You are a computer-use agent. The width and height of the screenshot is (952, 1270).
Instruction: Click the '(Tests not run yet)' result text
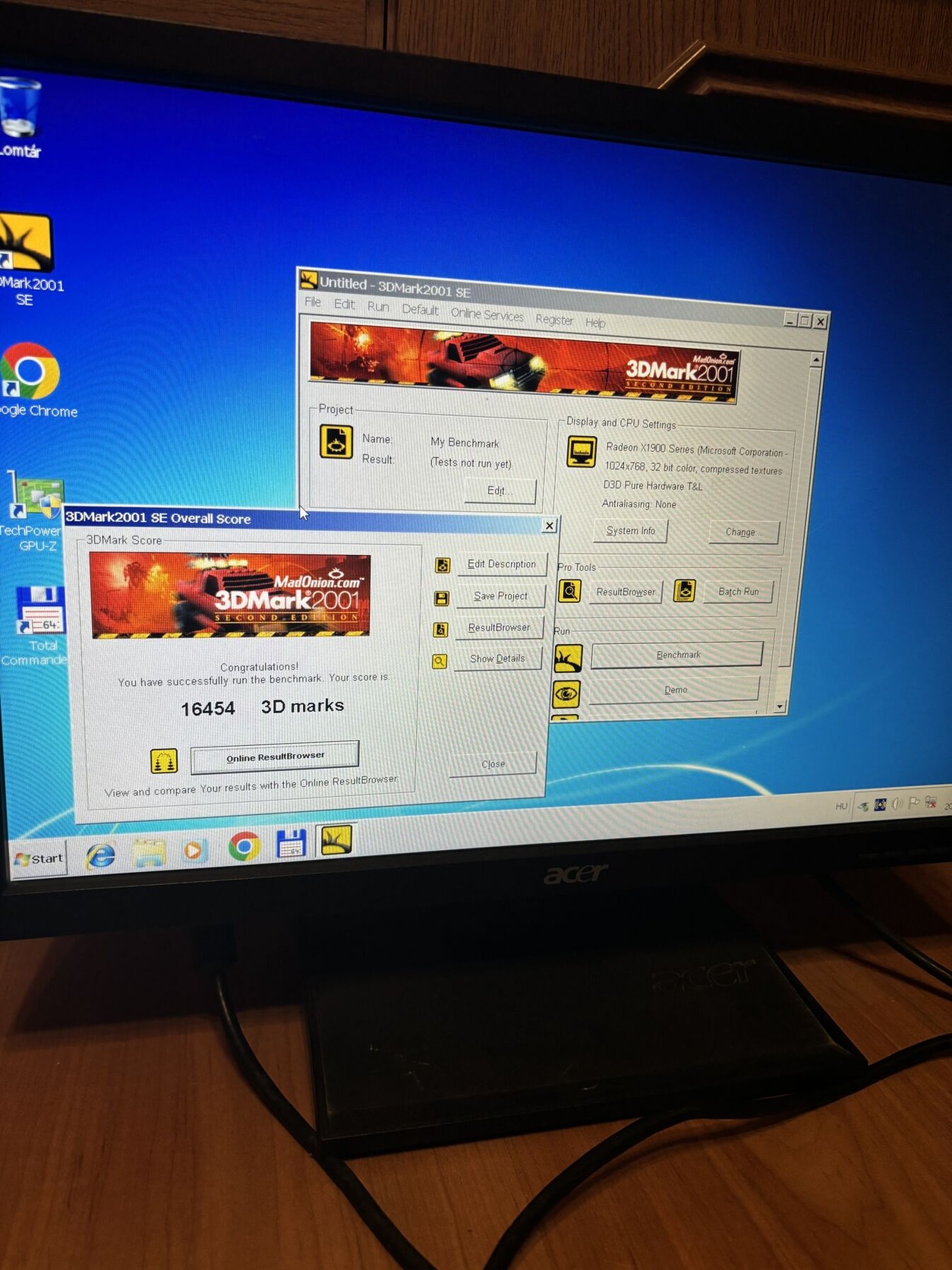(x=471, y=463)
